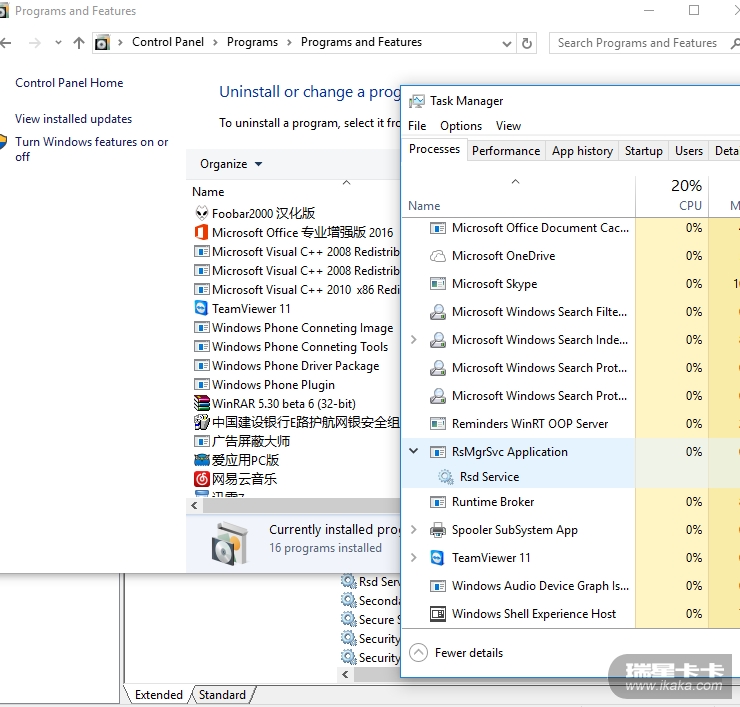740x707 pixels.
Task: Switch to the Startup tab
Action: point(644,151)
